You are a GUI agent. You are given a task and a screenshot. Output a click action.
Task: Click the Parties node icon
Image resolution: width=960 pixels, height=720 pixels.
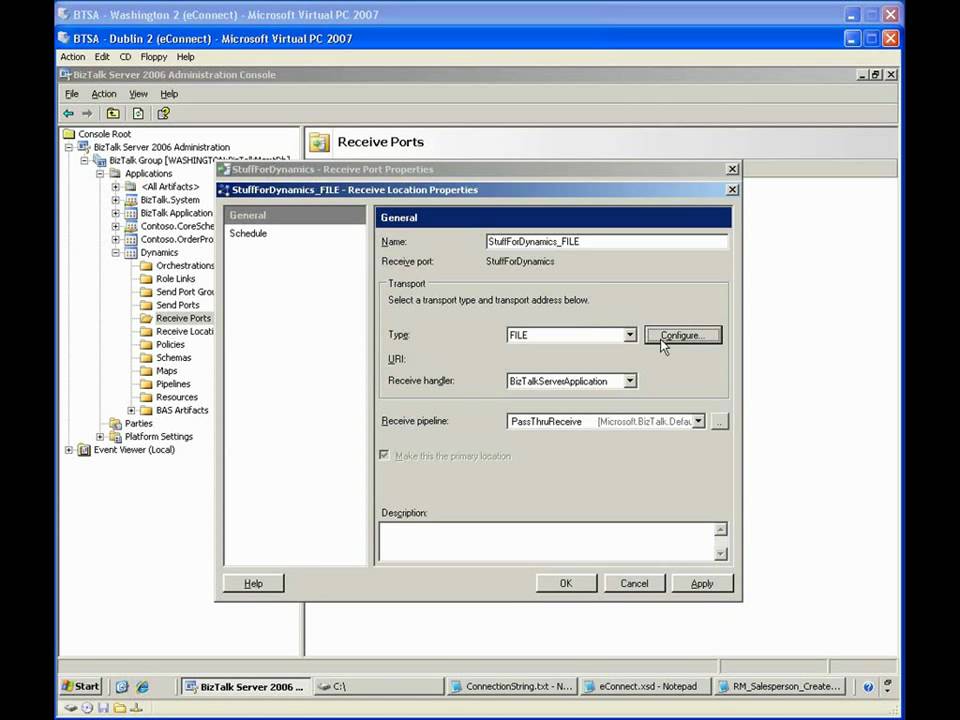(115, 423)
